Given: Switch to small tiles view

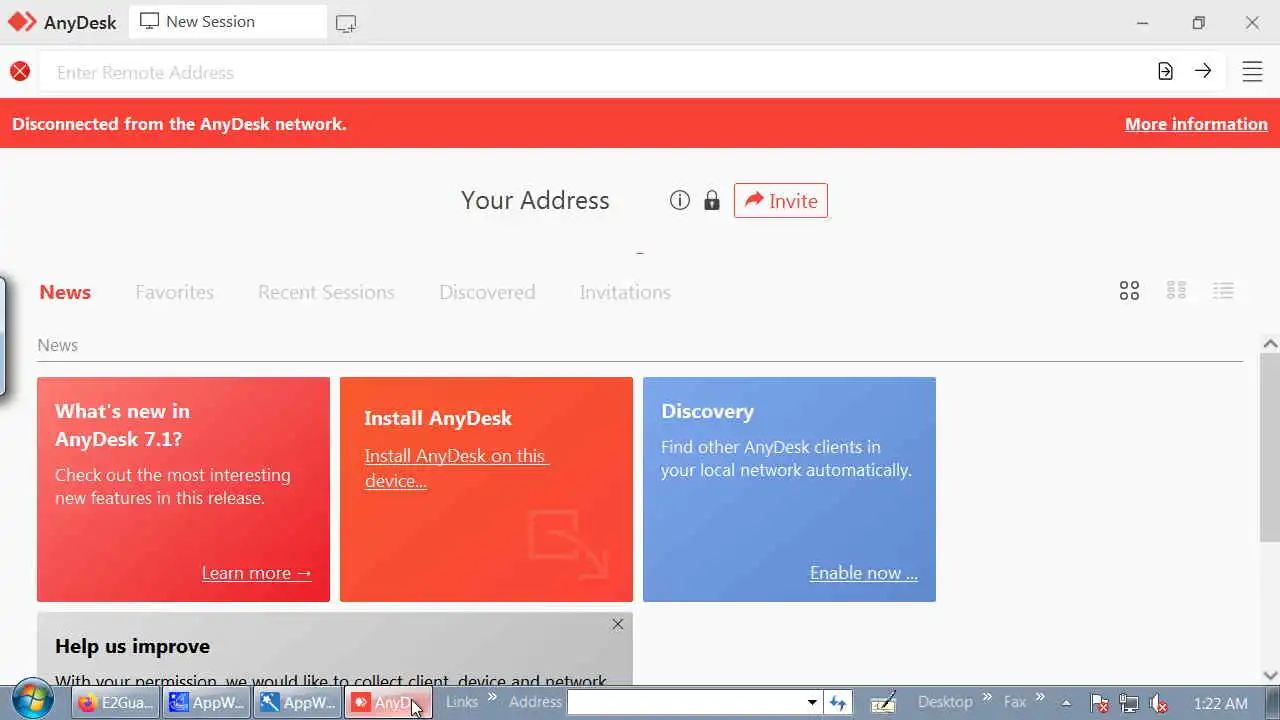Looking at the screenshot, I should [1176, 291].
